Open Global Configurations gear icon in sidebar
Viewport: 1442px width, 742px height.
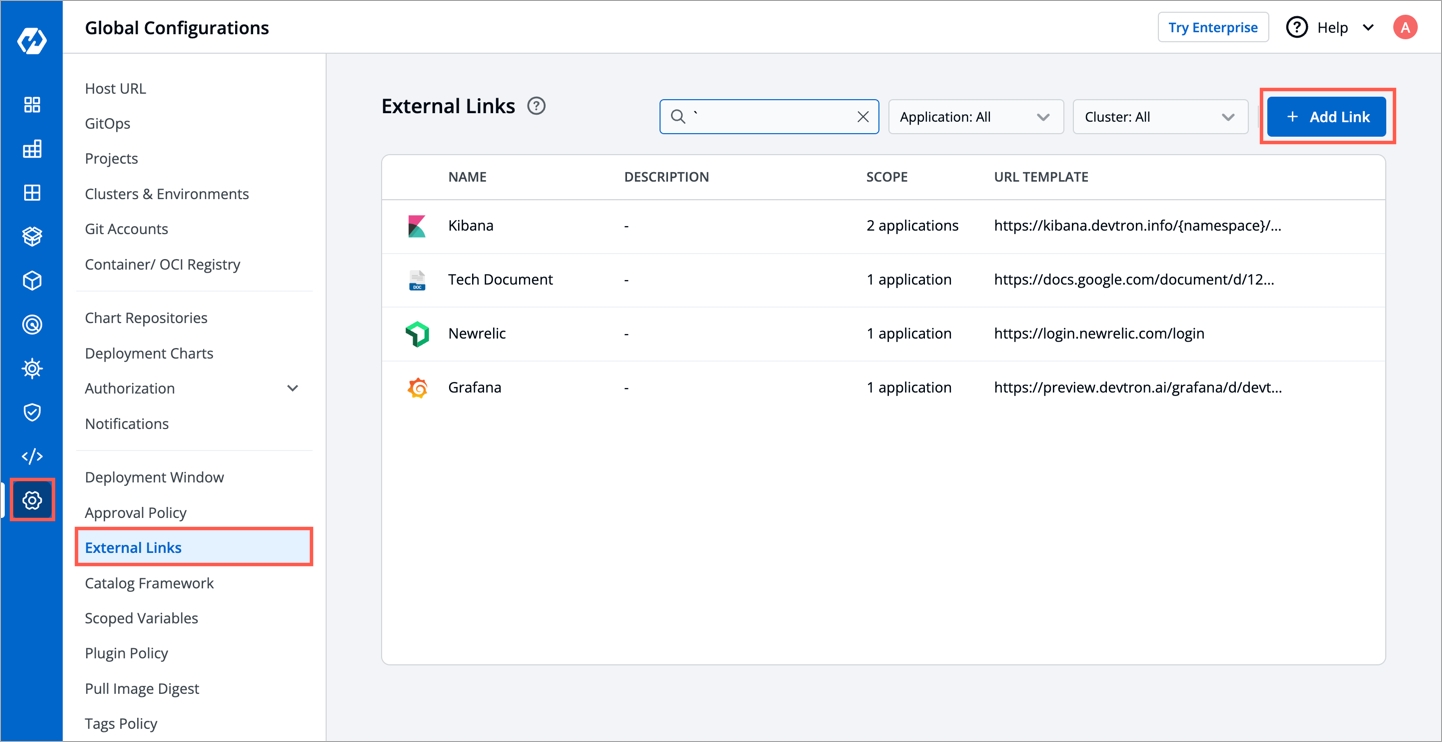[x=32, y=500]
